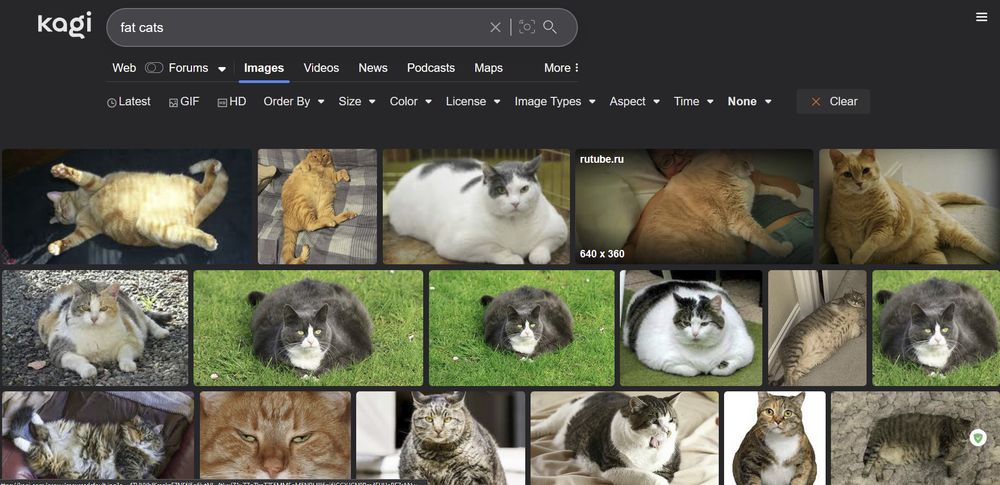Screen dimensions: 1000x485
Task: Filter results to GIF images
Action: pos(184,101)
